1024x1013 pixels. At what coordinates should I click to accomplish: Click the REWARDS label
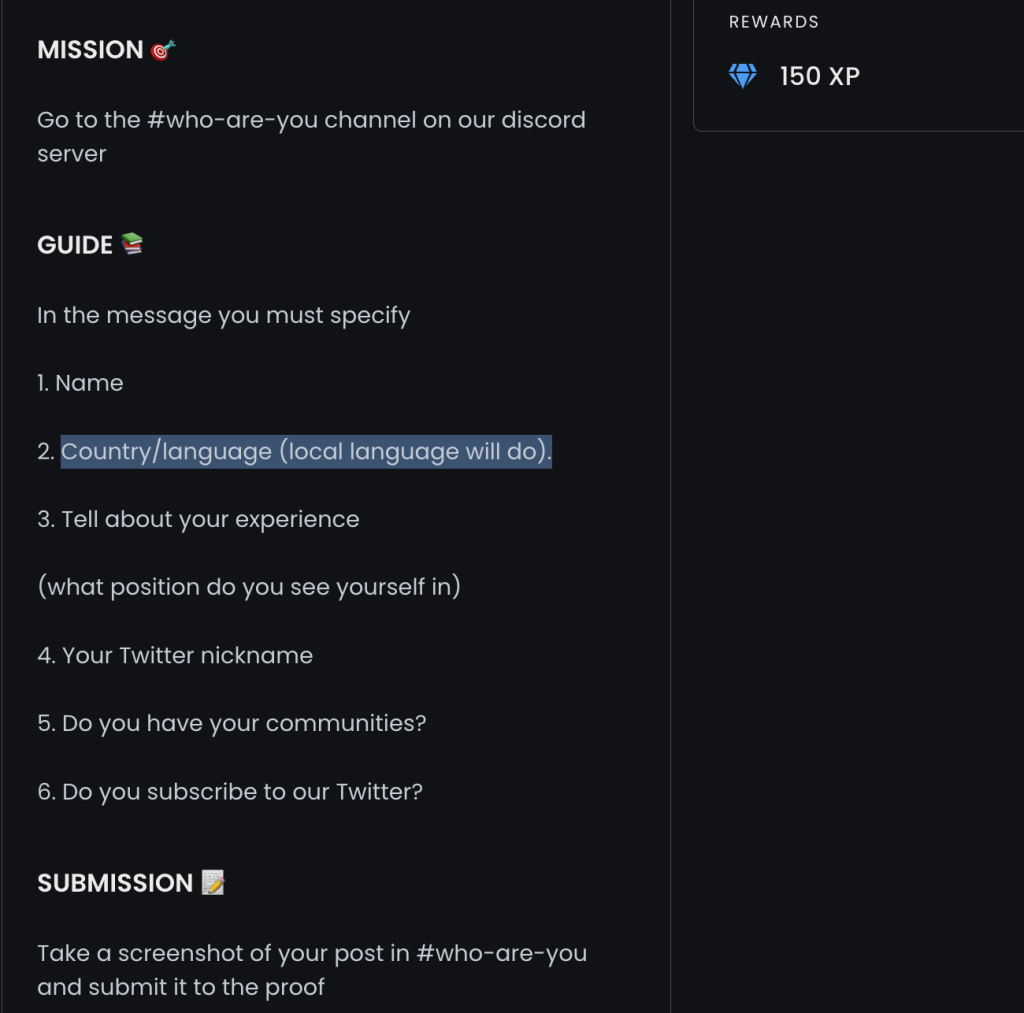pyautogui.click(x=774, y=22)
